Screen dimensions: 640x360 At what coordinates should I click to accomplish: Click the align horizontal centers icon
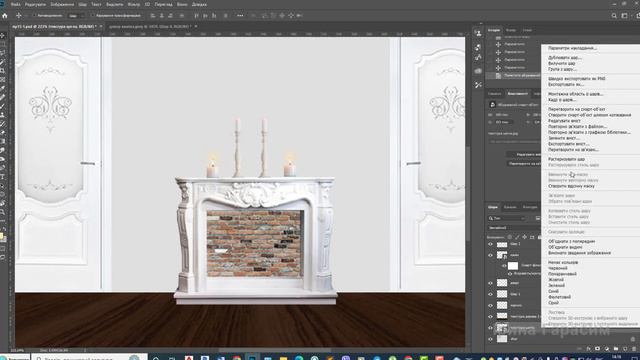pos(162,16)
